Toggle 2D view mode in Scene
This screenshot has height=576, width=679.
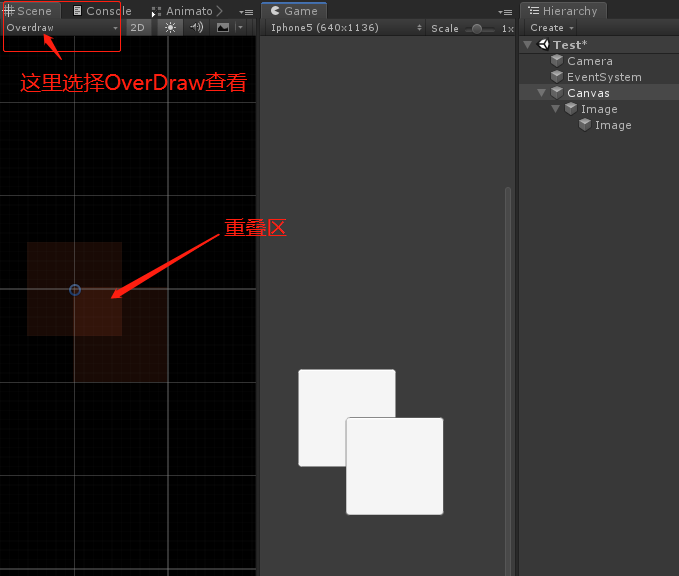pos(137,28)
